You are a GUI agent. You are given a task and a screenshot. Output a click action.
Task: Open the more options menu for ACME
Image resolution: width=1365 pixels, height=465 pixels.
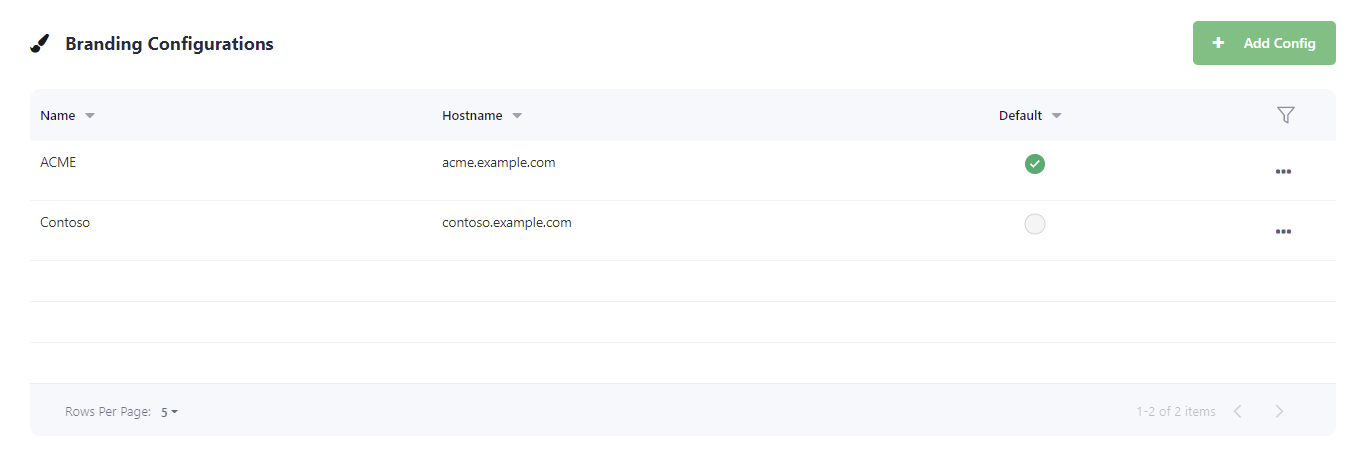point(1283,172)
